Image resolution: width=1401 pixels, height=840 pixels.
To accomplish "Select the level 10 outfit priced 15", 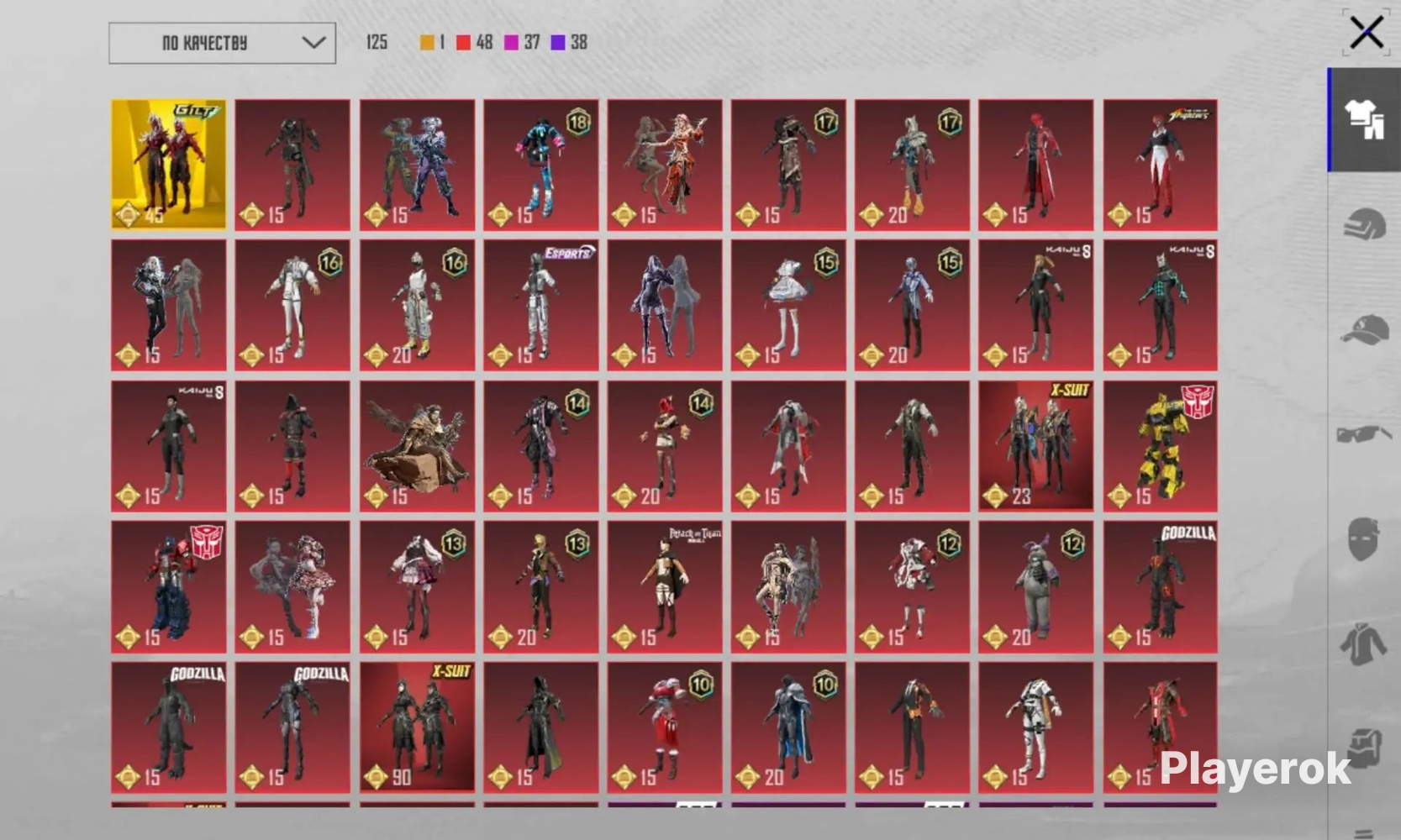I will (x=665, y=727).
